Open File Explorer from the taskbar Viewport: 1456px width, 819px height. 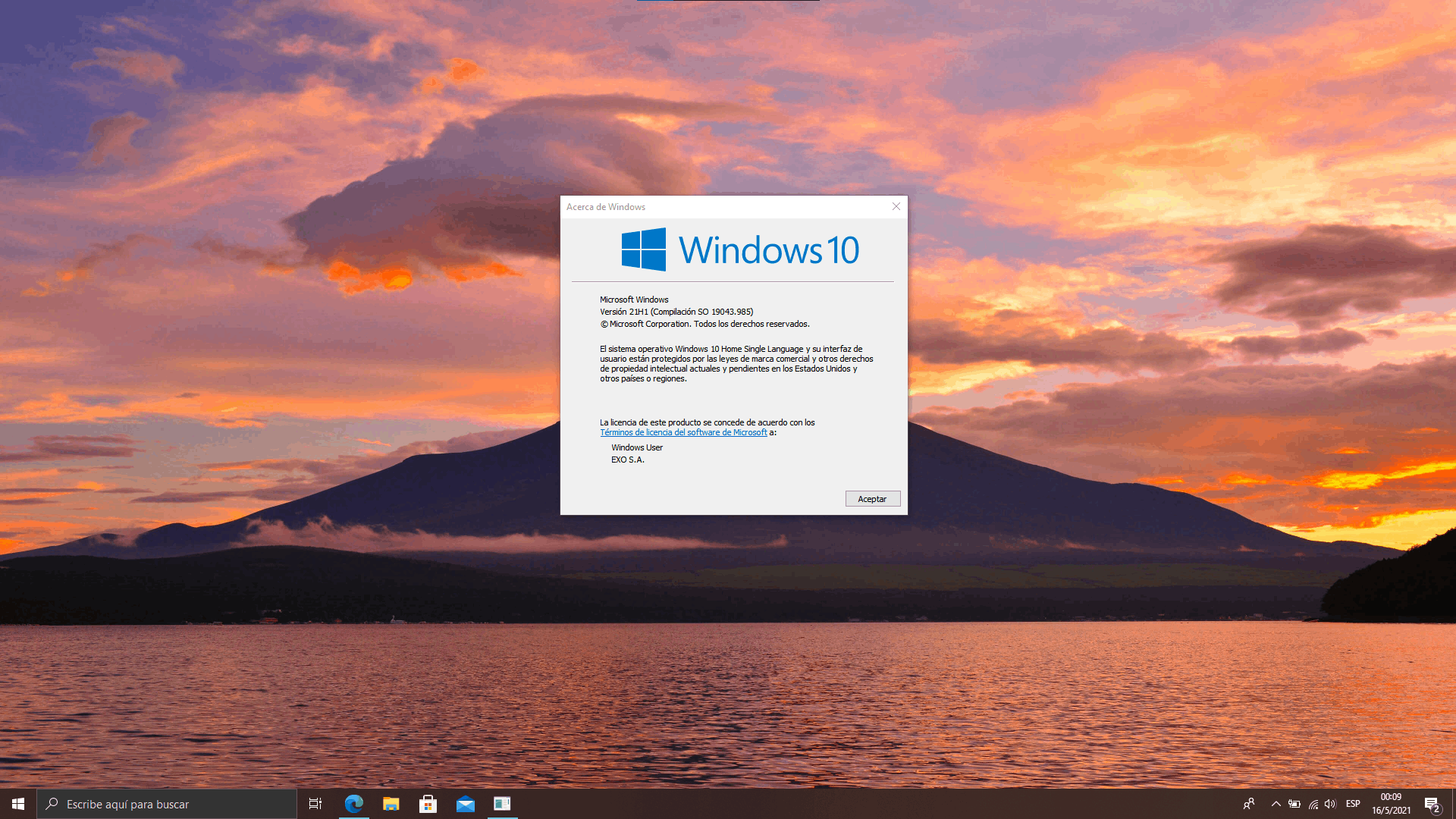(391, 804)
